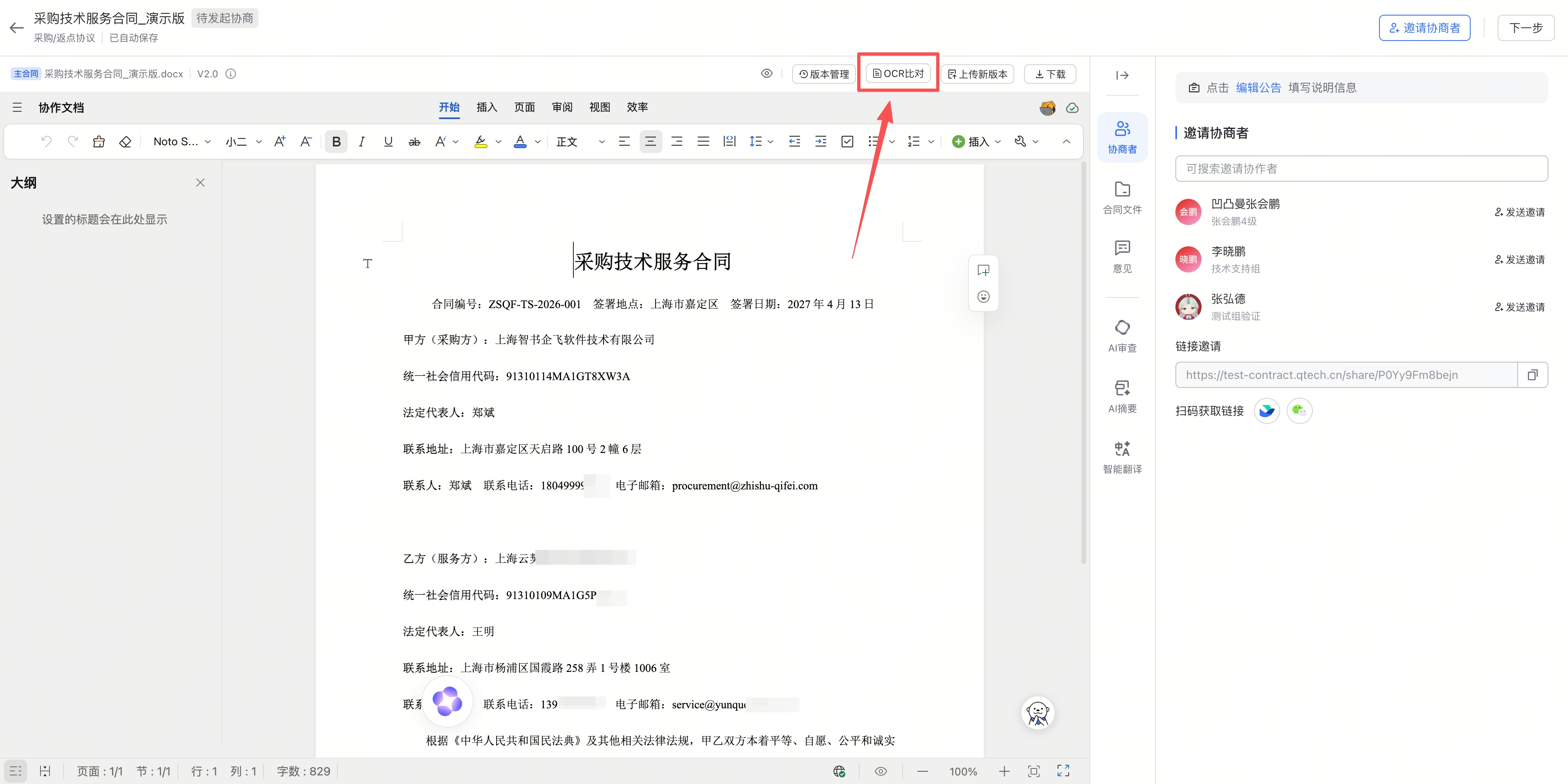
Task: Click the undo icon in toolbar
Action: (46, 142)
